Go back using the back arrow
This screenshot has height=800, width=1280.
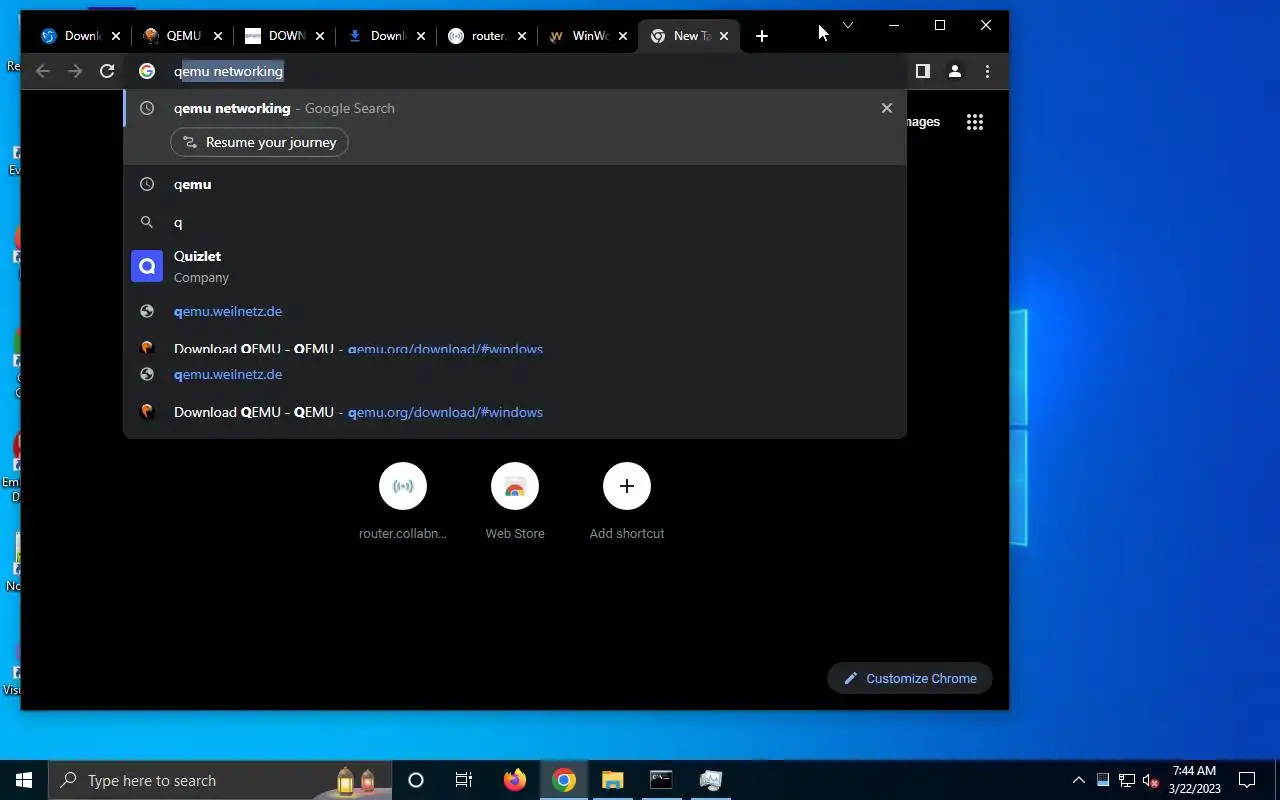tap(43, 71)
